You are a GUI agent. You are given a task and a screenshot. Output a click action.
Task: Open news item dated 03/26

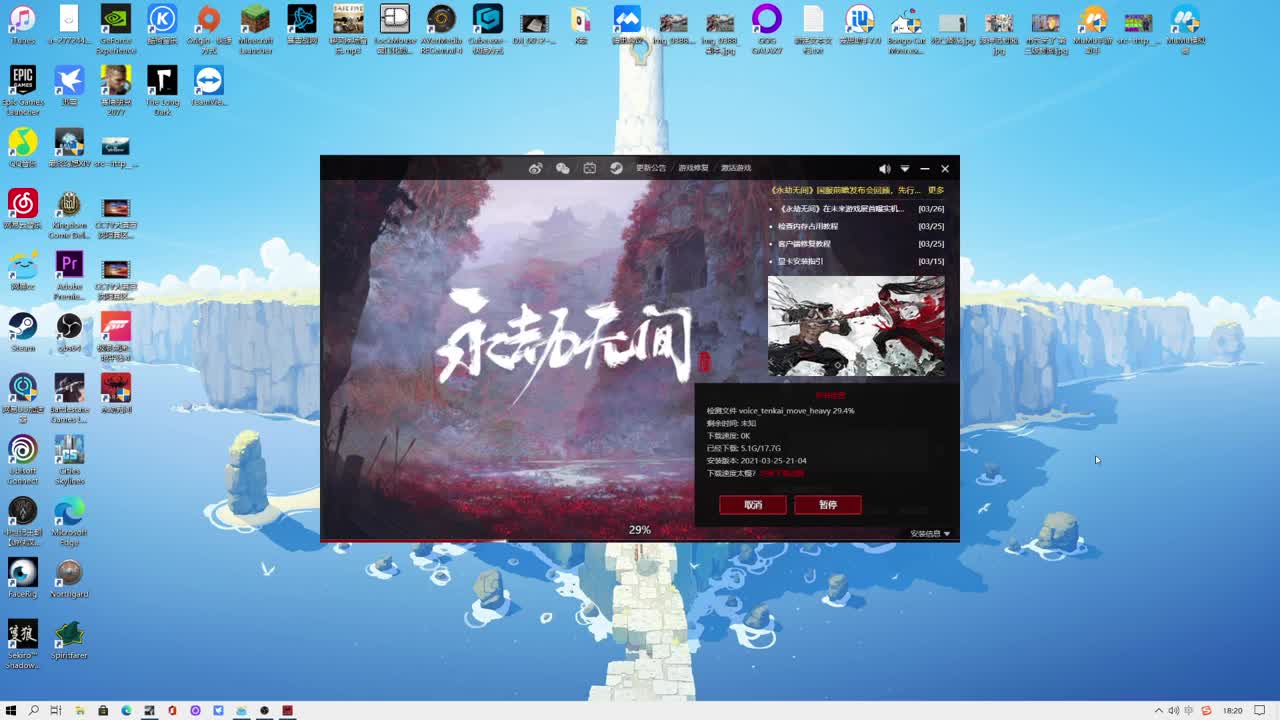[x=856, y=209]
